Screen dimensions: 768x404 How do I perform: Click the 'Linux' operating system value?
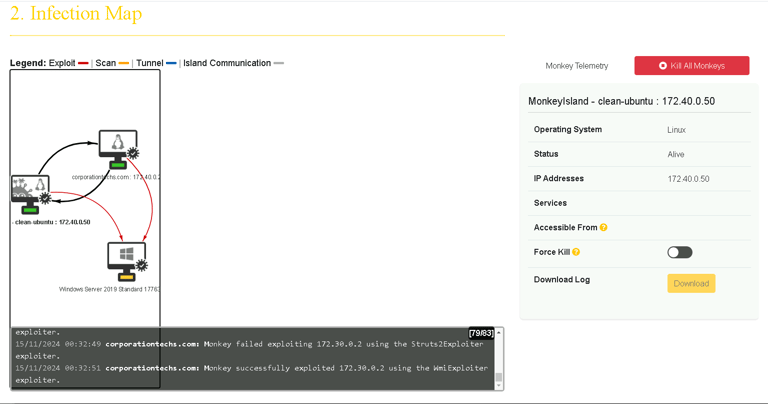pyautogui.click(x=676, y=130)
